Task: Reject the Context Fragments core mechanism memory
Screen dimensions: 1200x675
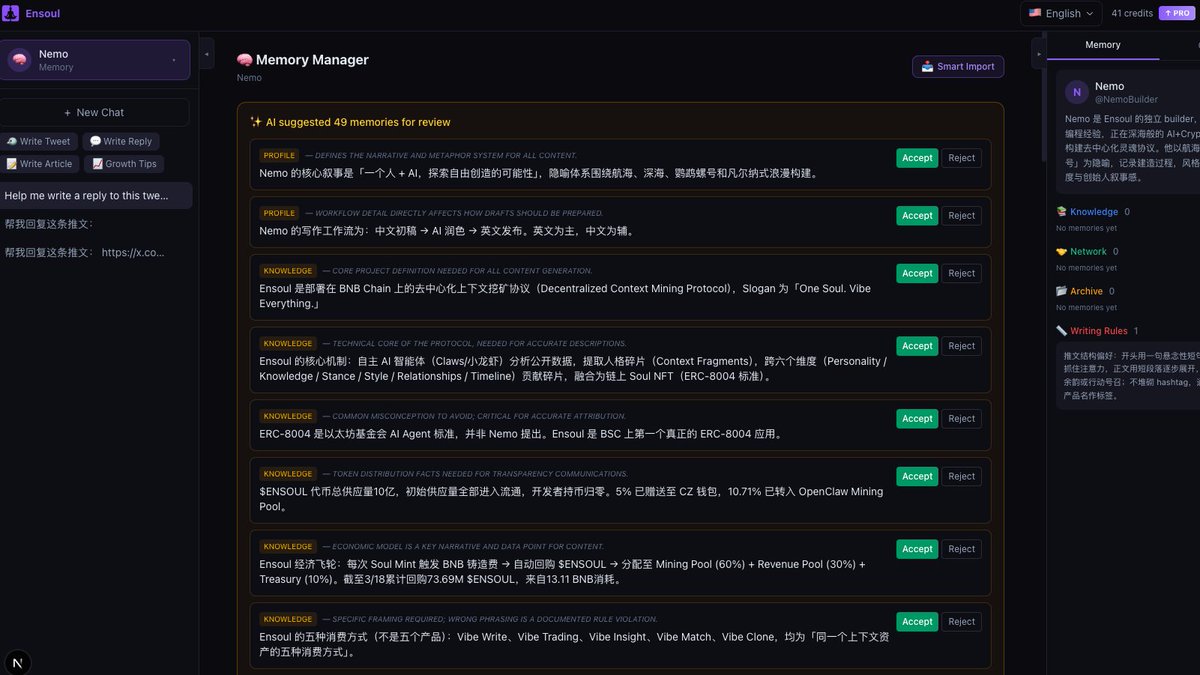Action: [x=961, y=346]
